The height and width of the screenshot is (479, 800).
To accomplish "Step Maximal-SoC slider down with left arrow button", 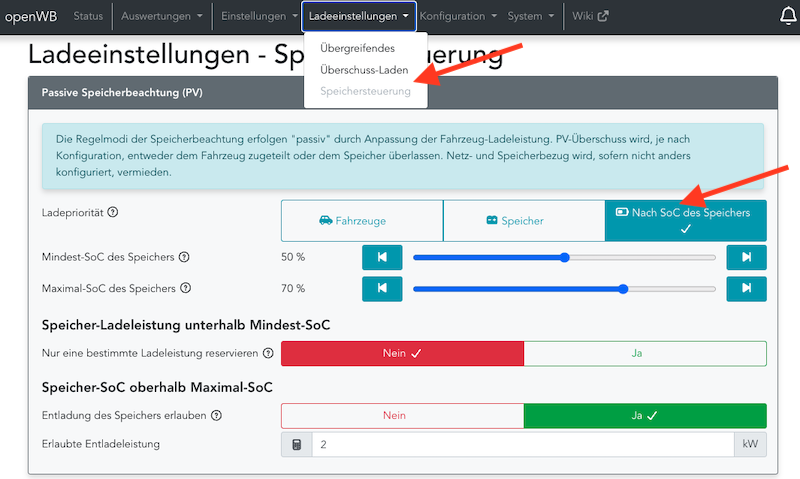I will pos(381,289).
